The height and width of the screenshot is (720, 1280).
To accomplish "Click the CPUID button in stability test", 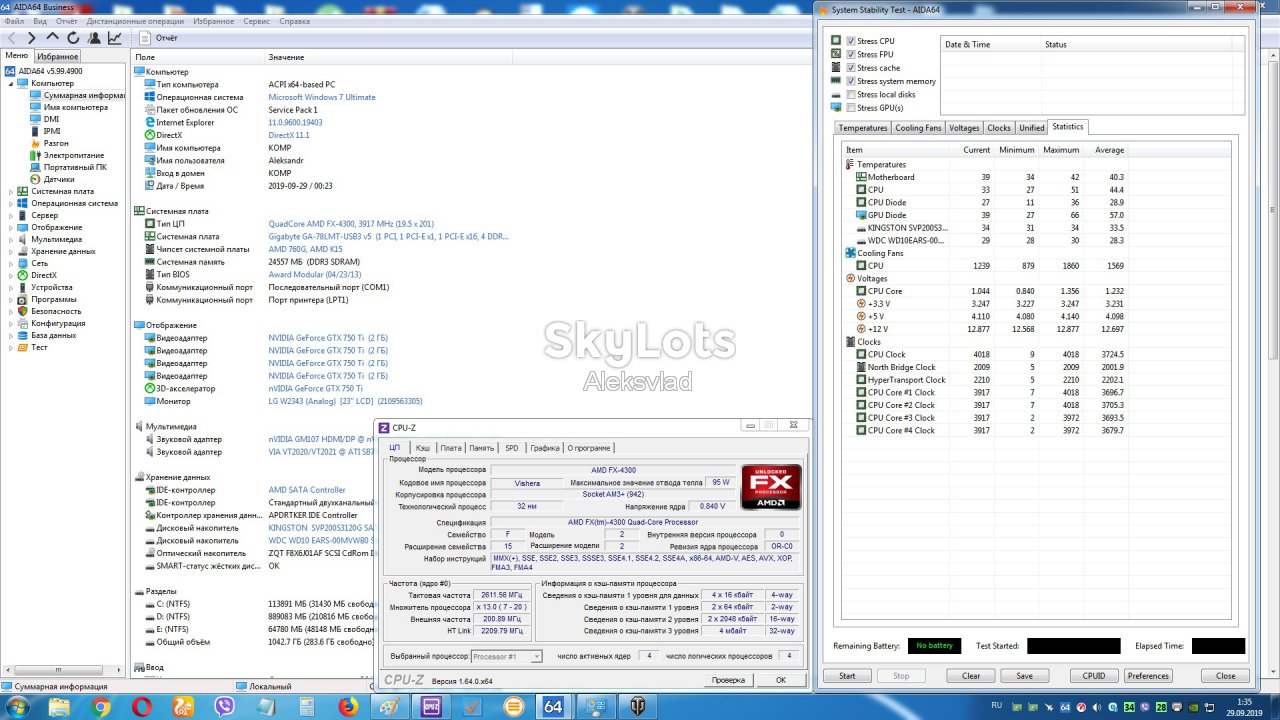I will (1094, 676).
